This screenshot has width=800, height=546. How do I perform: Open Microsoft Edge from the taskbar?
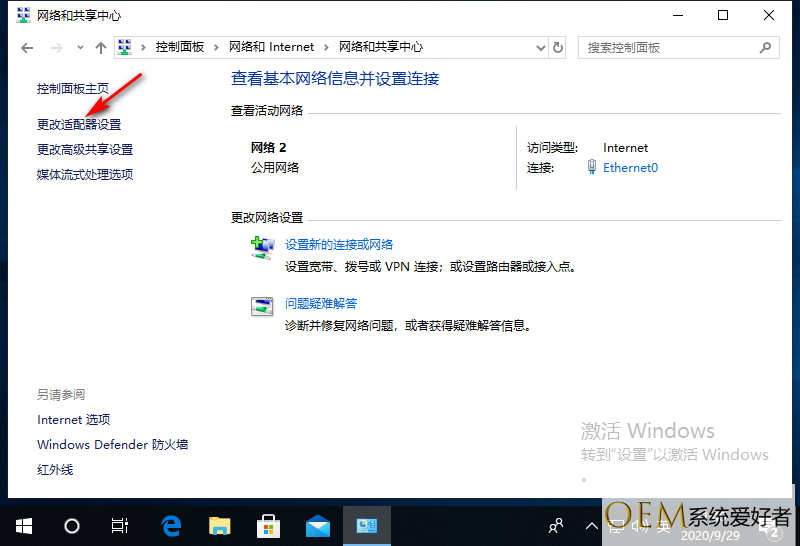(171, 525)
